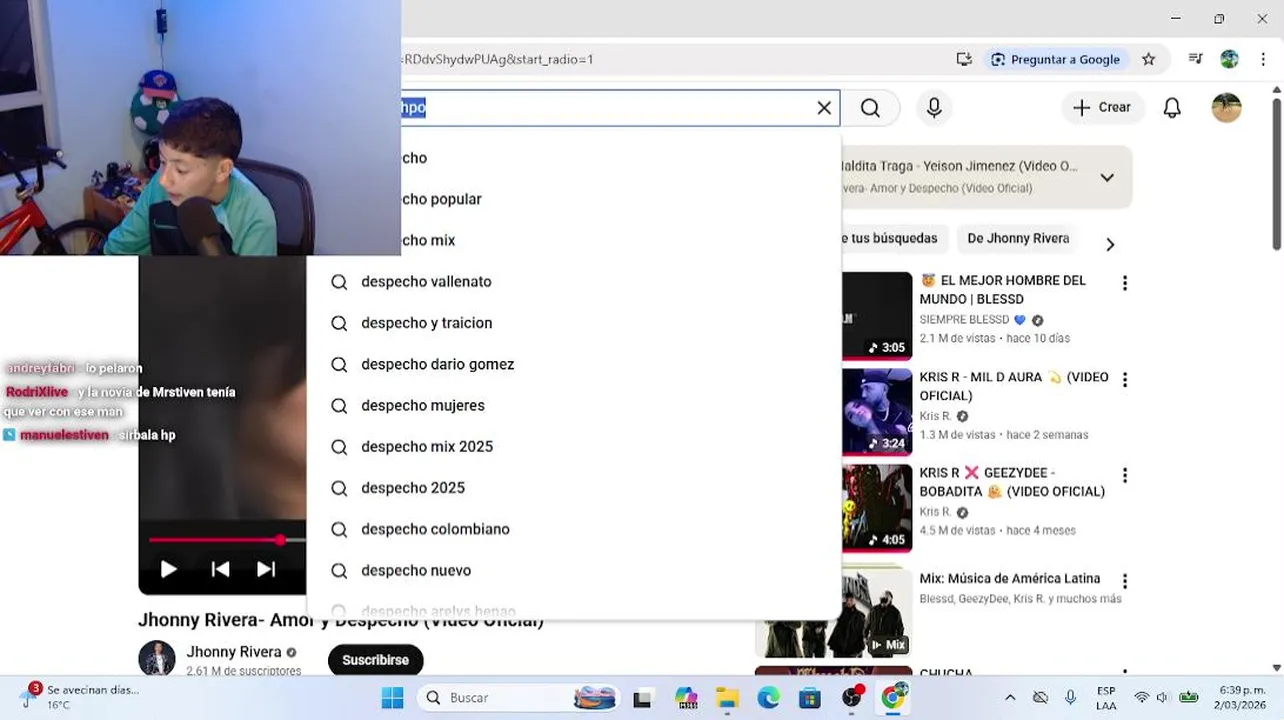Open 'Mix: Música de América Latina' title
This screenshot has width=1284, height=720.
1009,578
